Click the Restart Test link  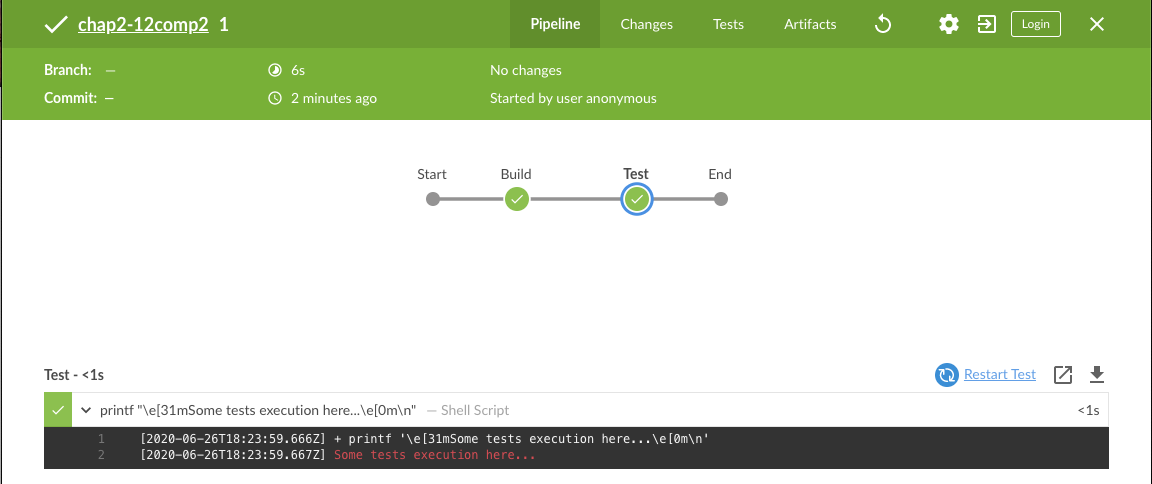(1000, 375)
